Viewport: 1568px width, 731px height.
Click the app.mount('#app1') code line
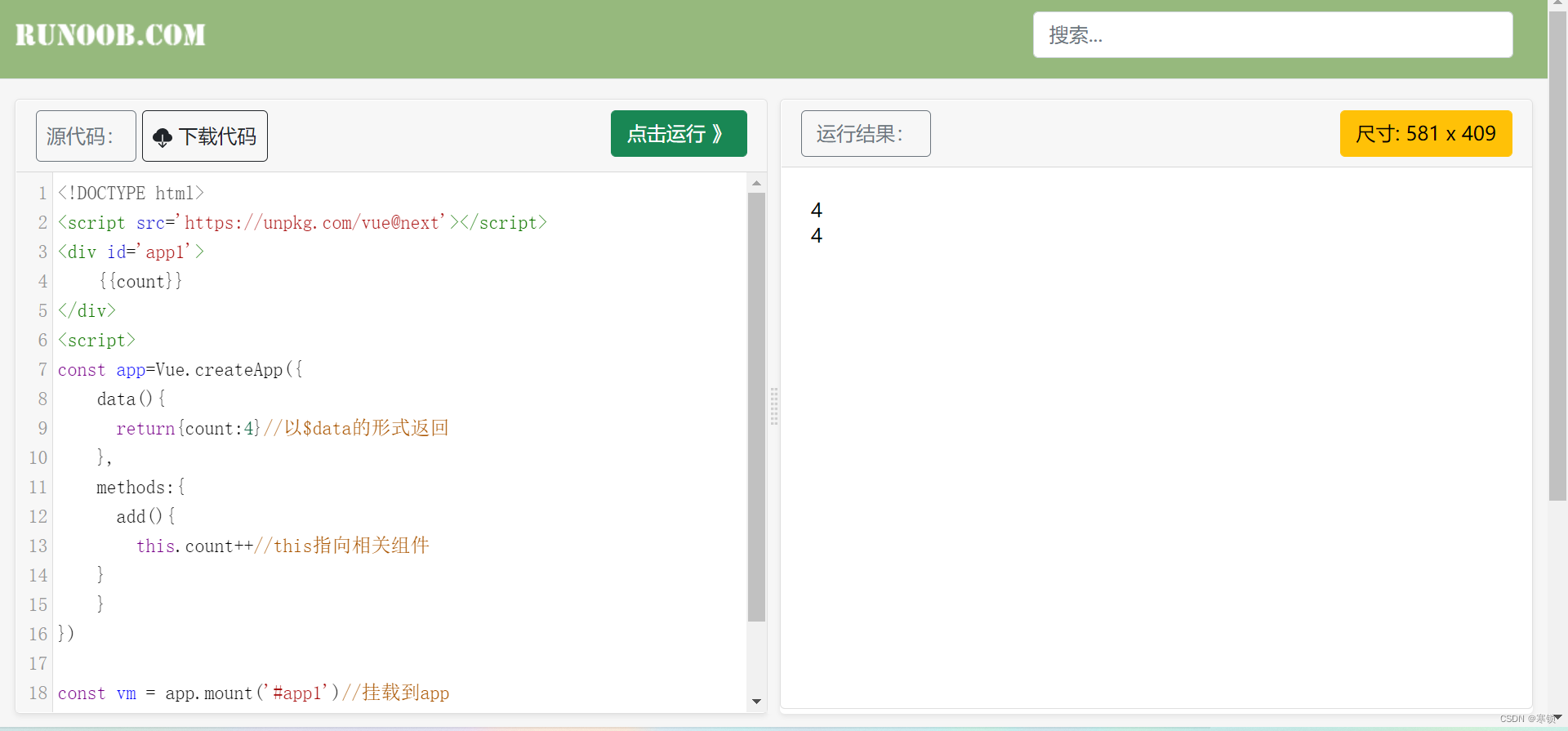[x=253, y=693]
